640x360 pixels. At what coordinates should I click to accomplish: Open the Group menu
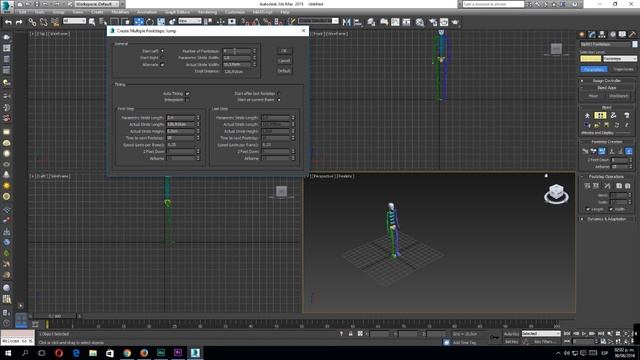58,12
